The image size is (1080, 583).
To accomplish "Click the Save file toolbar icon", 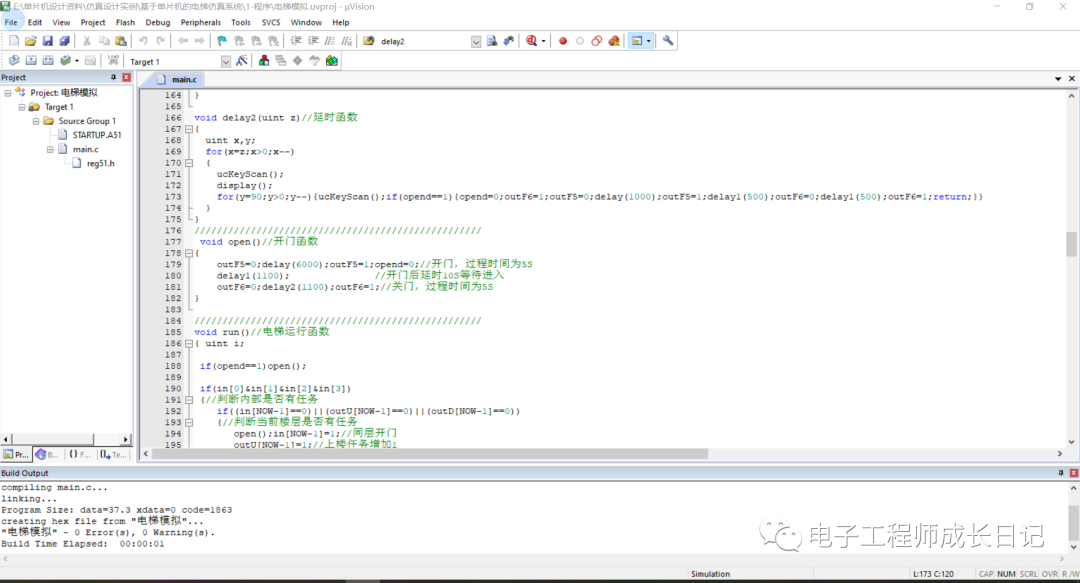I will [x=47, y=41].
